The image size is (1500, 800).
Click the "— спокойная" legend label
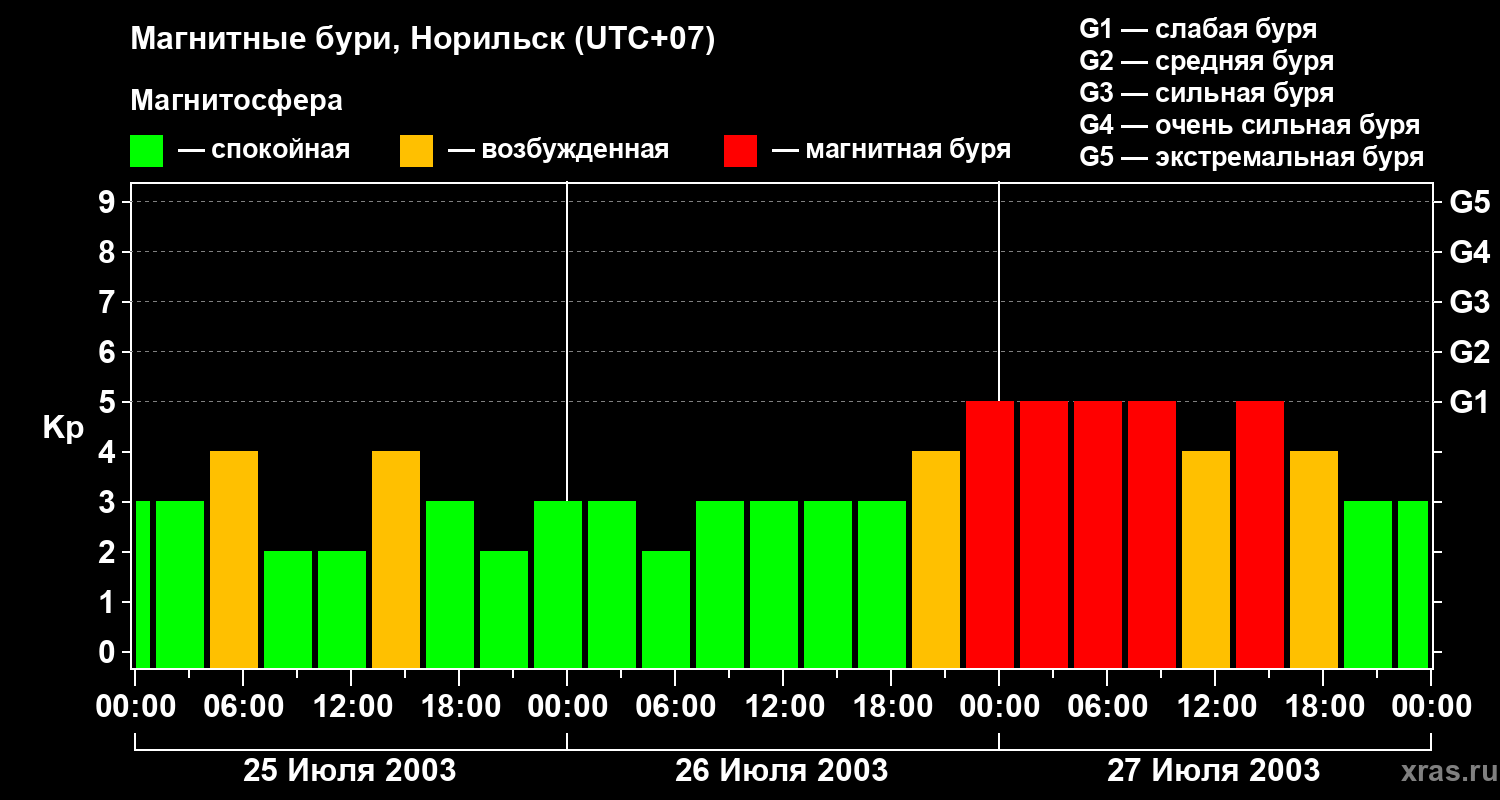(264, 150)
